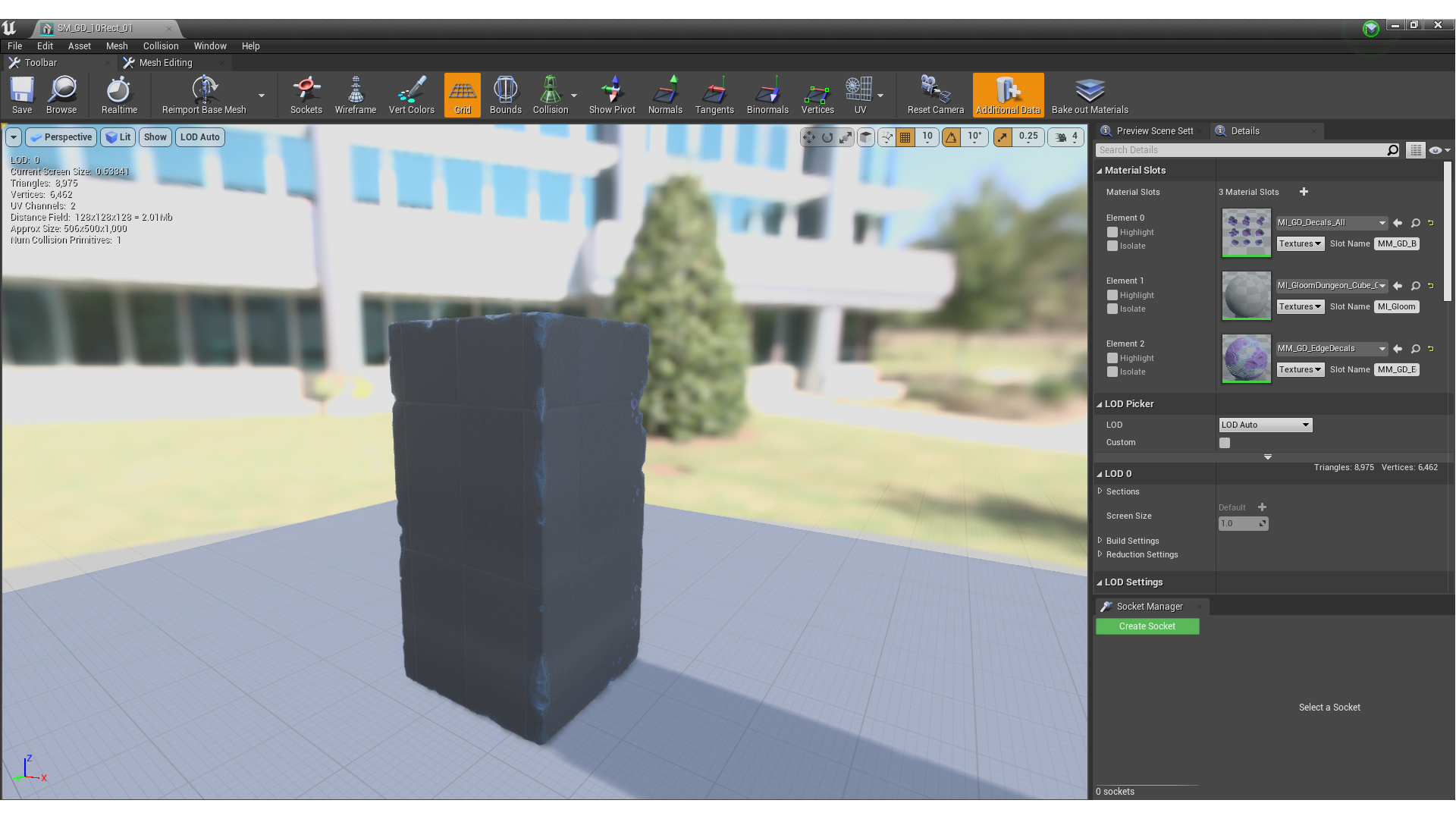Screen dimensions: 1456x819
Task: Expand Reduction Settings
Action: click(x=1100, y=554)
